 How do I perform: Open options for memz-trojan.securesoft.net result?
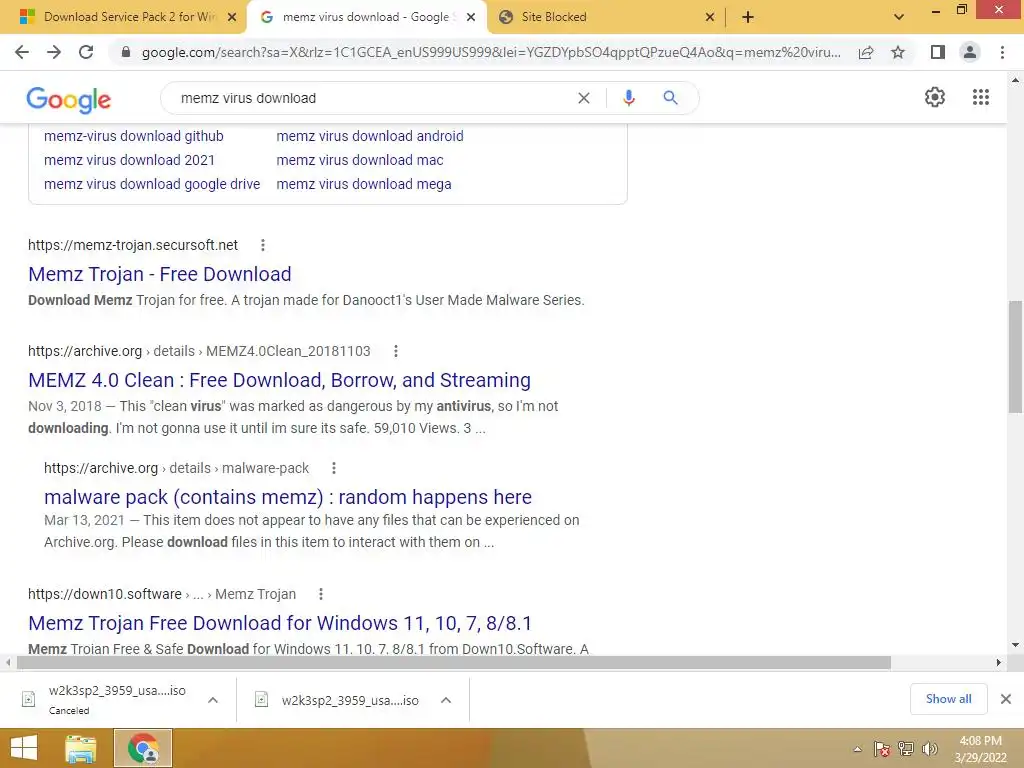(x=263, y=245)
